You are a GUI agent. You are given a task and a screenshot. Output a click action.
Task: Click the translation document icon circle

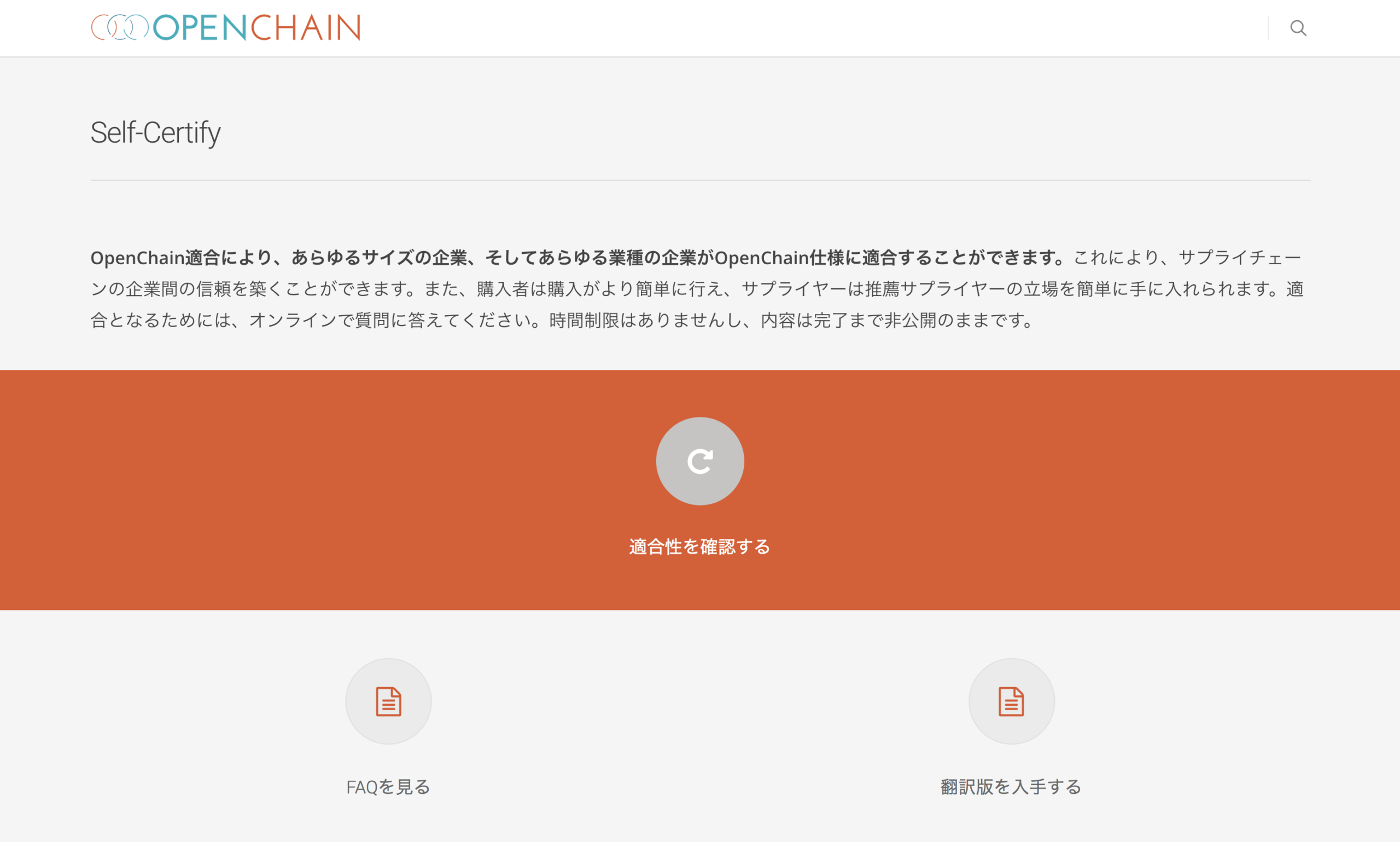[1012, 701]
